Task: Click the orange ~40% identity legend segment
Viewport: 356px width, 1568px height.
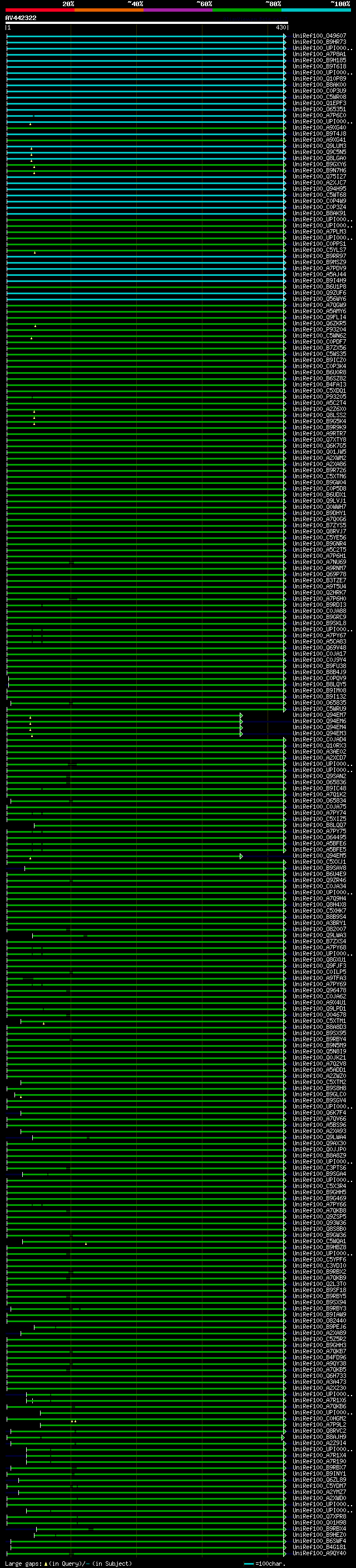Action: pyautogui.click(x=109, y=10)
